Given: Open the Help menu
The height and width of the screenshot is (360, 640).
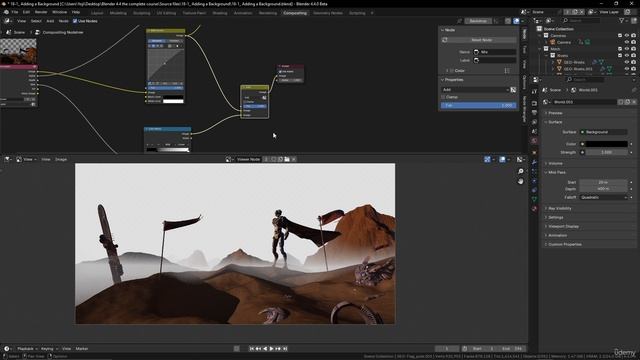Looking at the screenshot, I should pos(76,12).
